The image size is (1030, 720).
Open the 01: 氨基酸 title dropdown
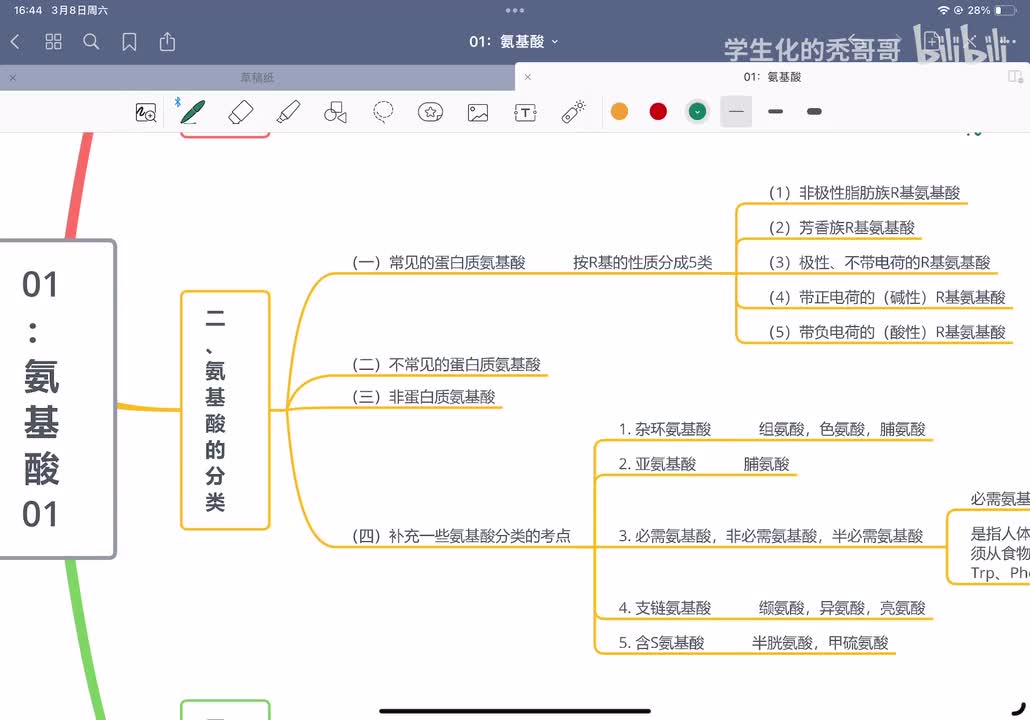514,42
